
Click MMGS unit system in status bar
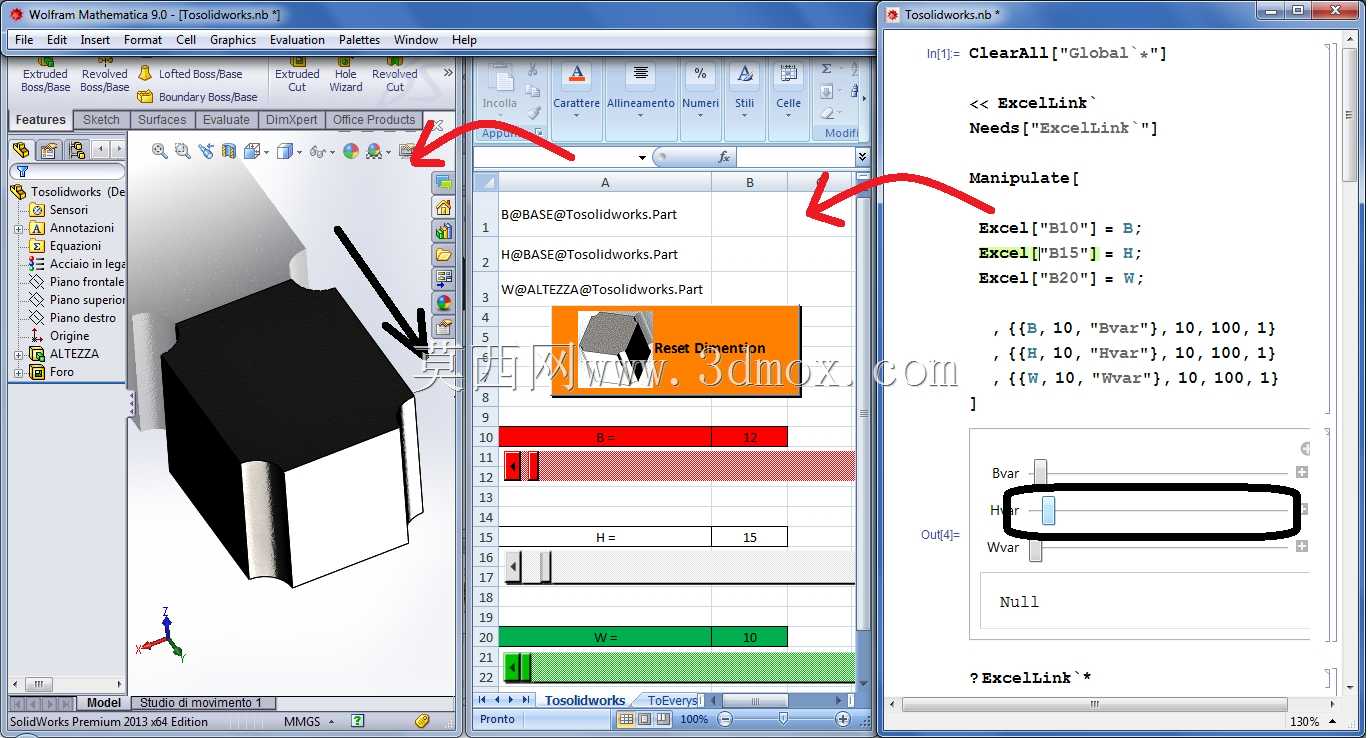(302, 721)
